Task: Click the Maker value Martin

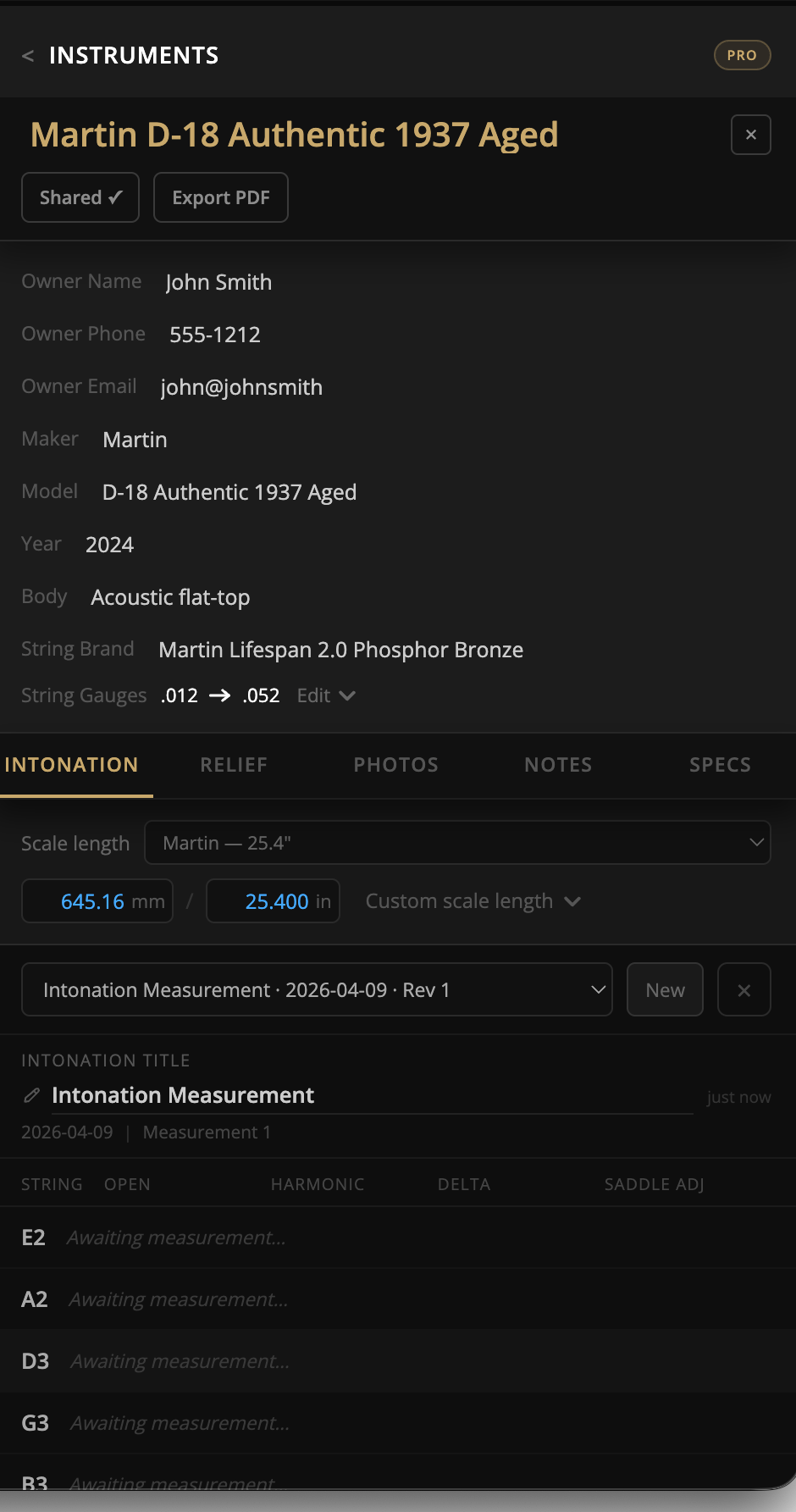Action: 135,440
